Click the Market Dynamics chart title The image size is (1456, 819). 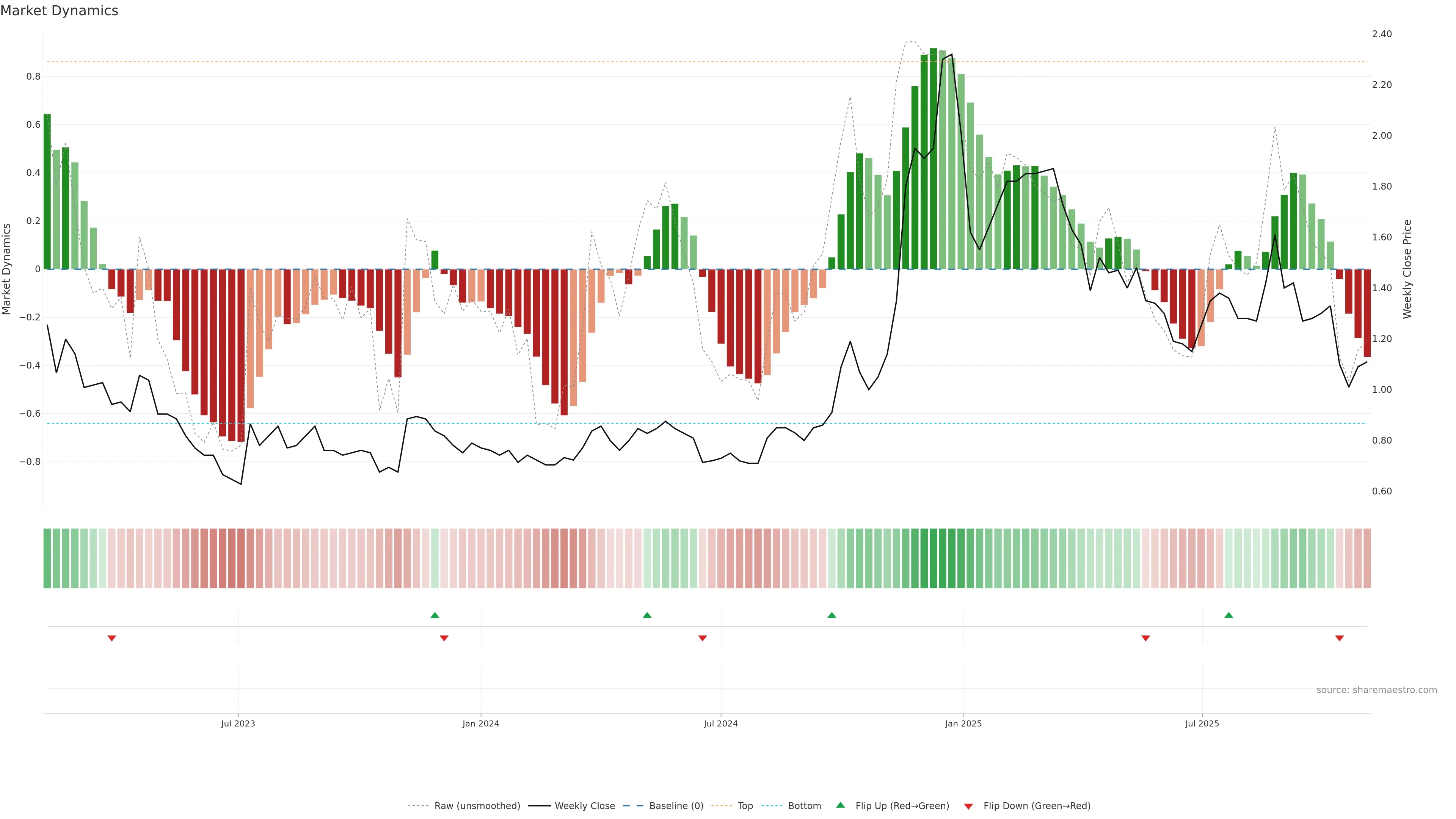(x=60, y=11)
